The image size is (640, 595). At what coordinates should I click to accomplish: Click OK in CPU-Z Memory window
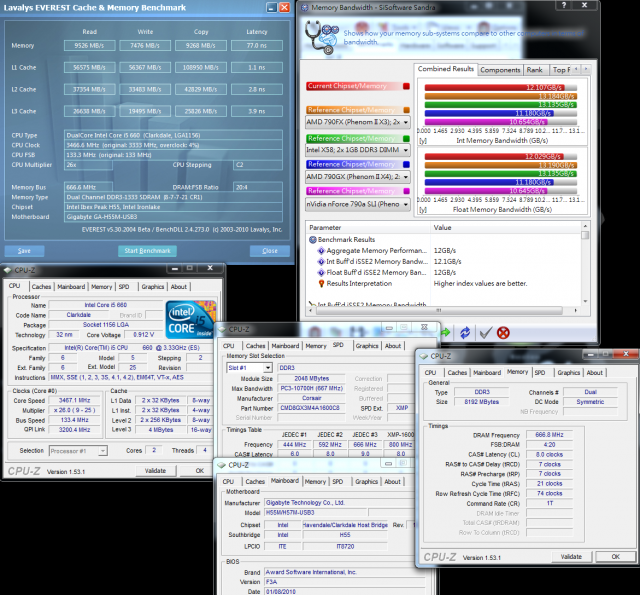point(616,557)
